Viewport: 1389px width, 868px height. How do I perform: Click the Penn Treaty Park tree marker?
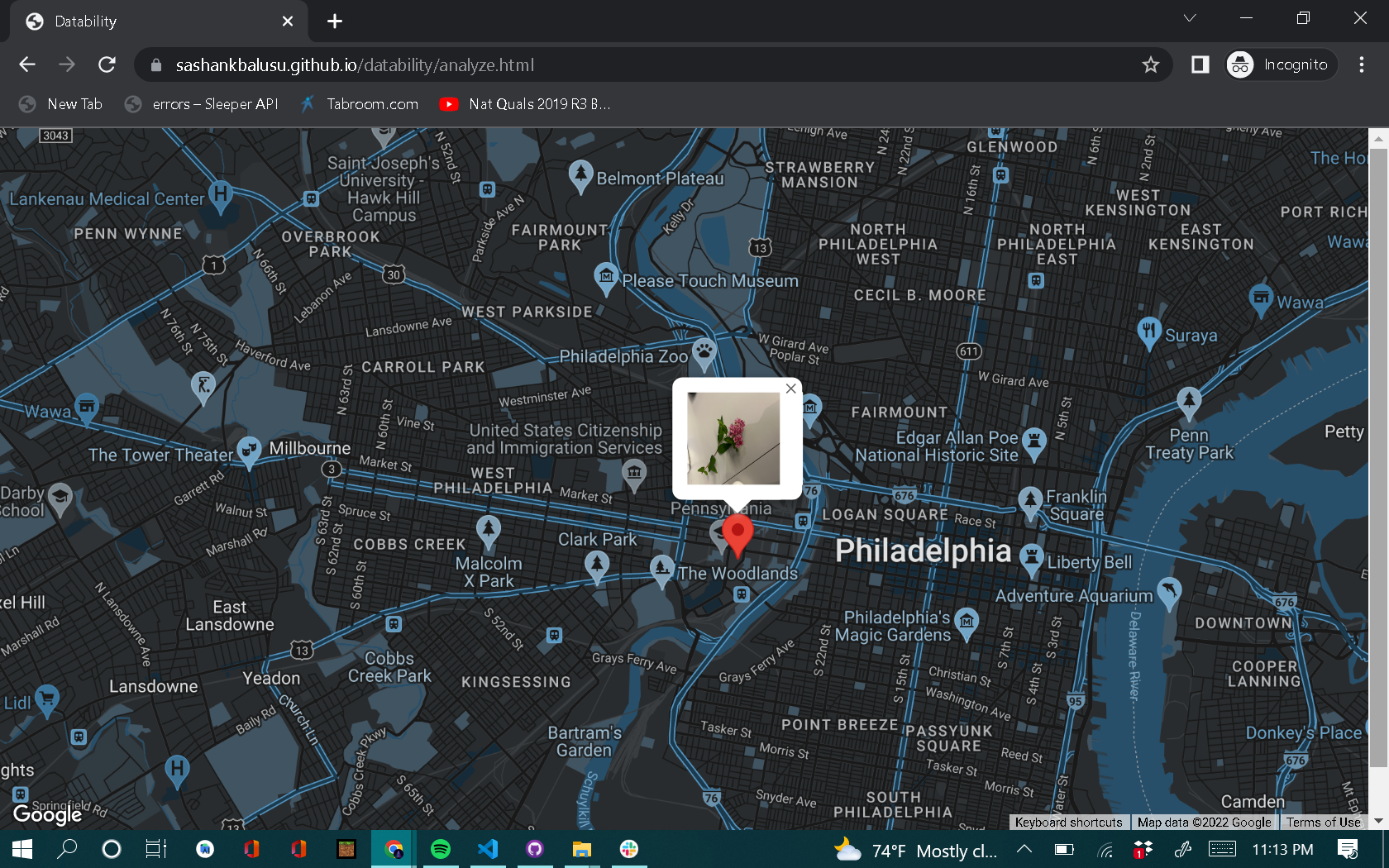(x=1189, y=403)
